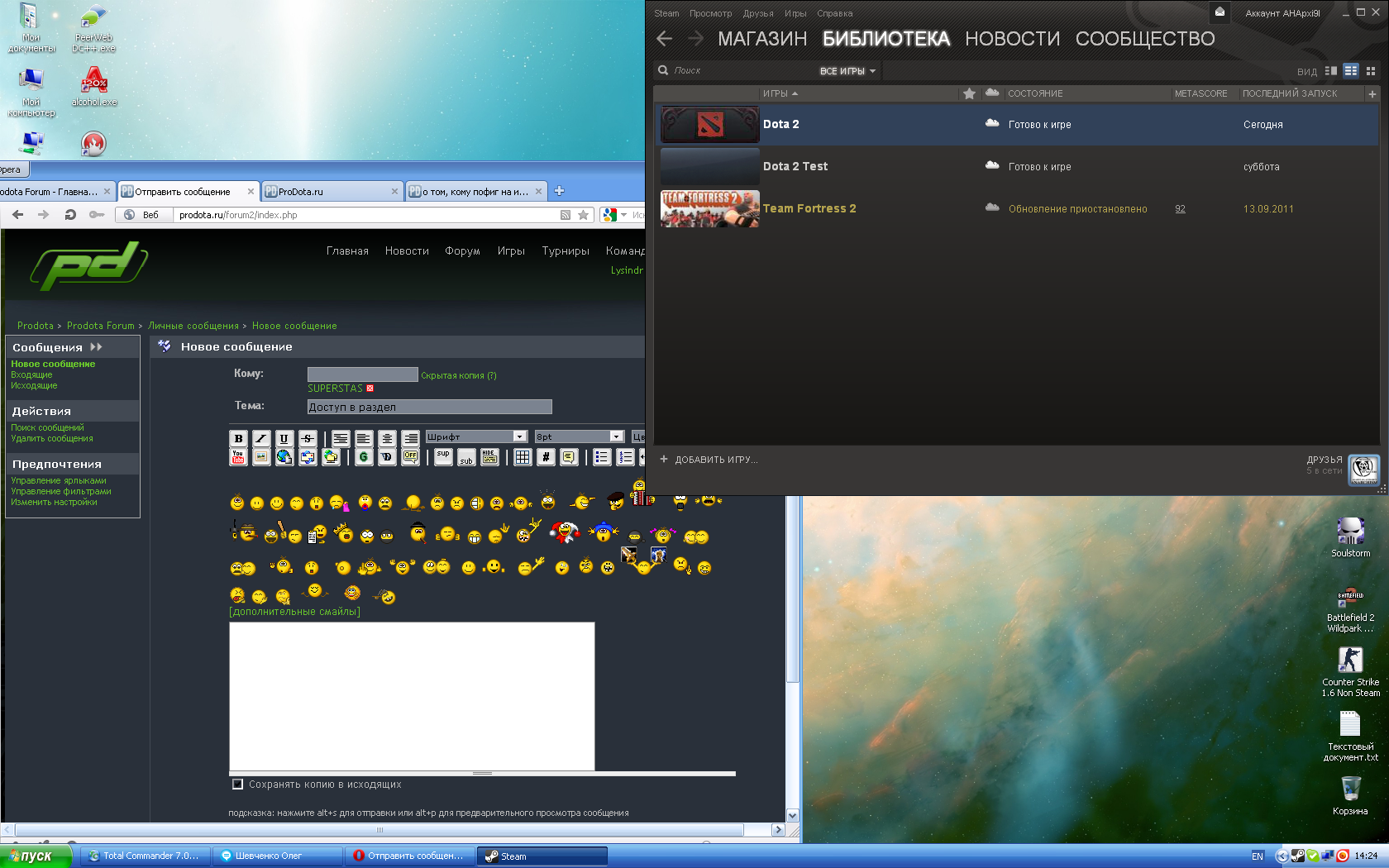The image size is (1389, 868).
Task: Open the Steam menu
Action: pyautogui.click(x=666, y=13)
